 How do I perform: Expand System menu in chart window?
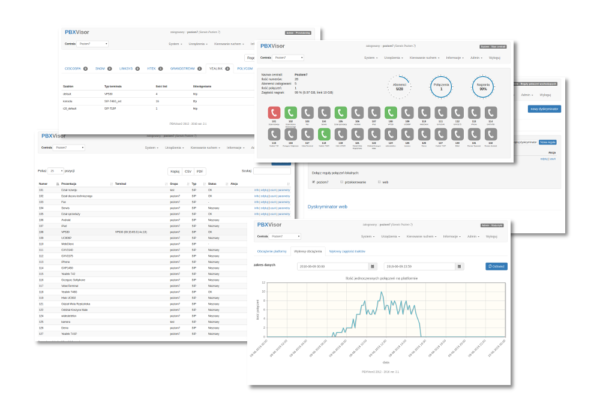coord(367,236)
